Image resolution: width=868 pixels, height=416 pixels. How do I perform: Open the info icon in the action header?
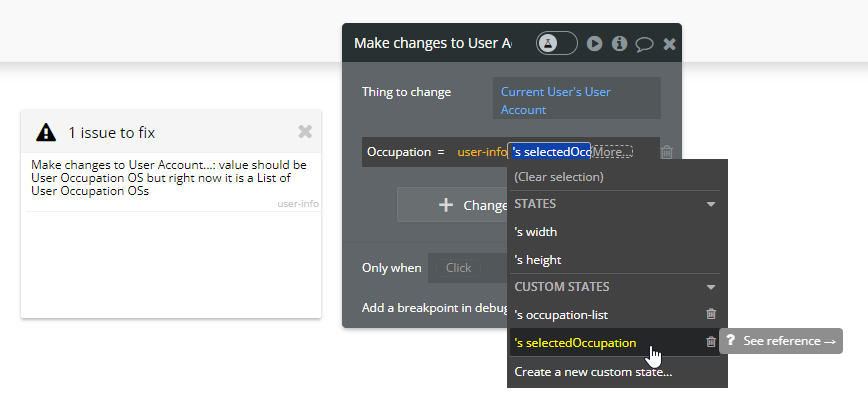coord(619,44)
